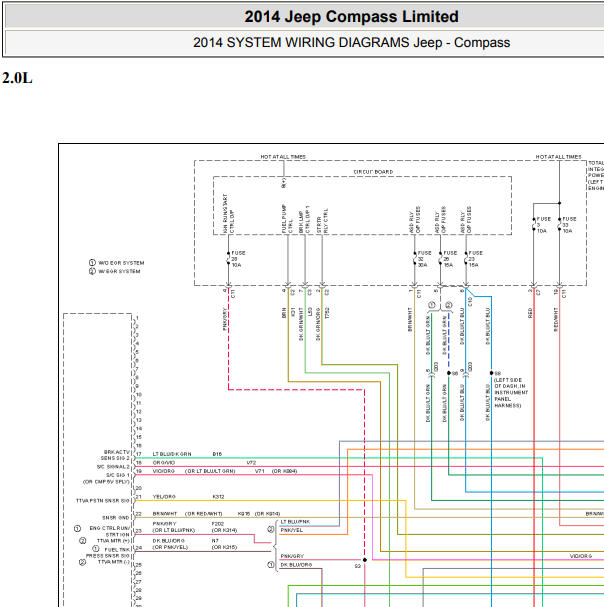604x607 pixels.
Task: Select vertical 'DK GRN/ORG' wire label
Action: (x=318, y=324)
